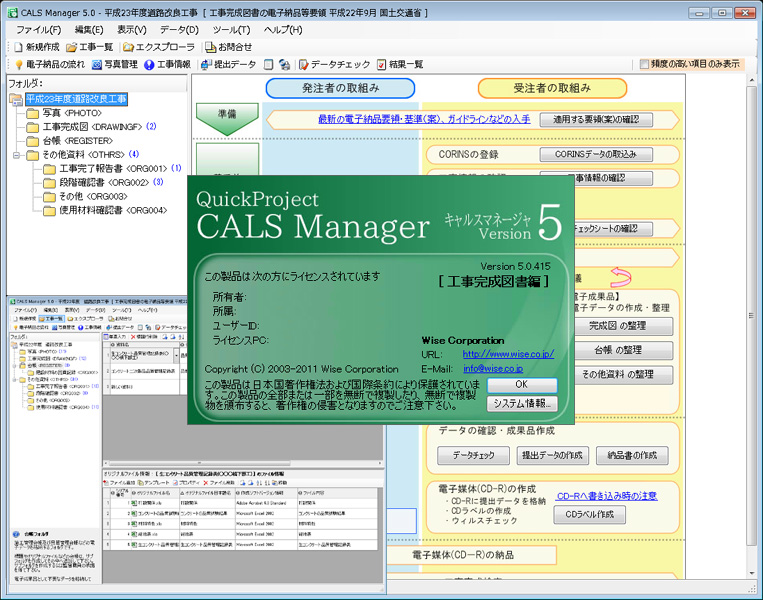Open the ヘルプ(H) menu
763x600 pixels.
point(283,30)
